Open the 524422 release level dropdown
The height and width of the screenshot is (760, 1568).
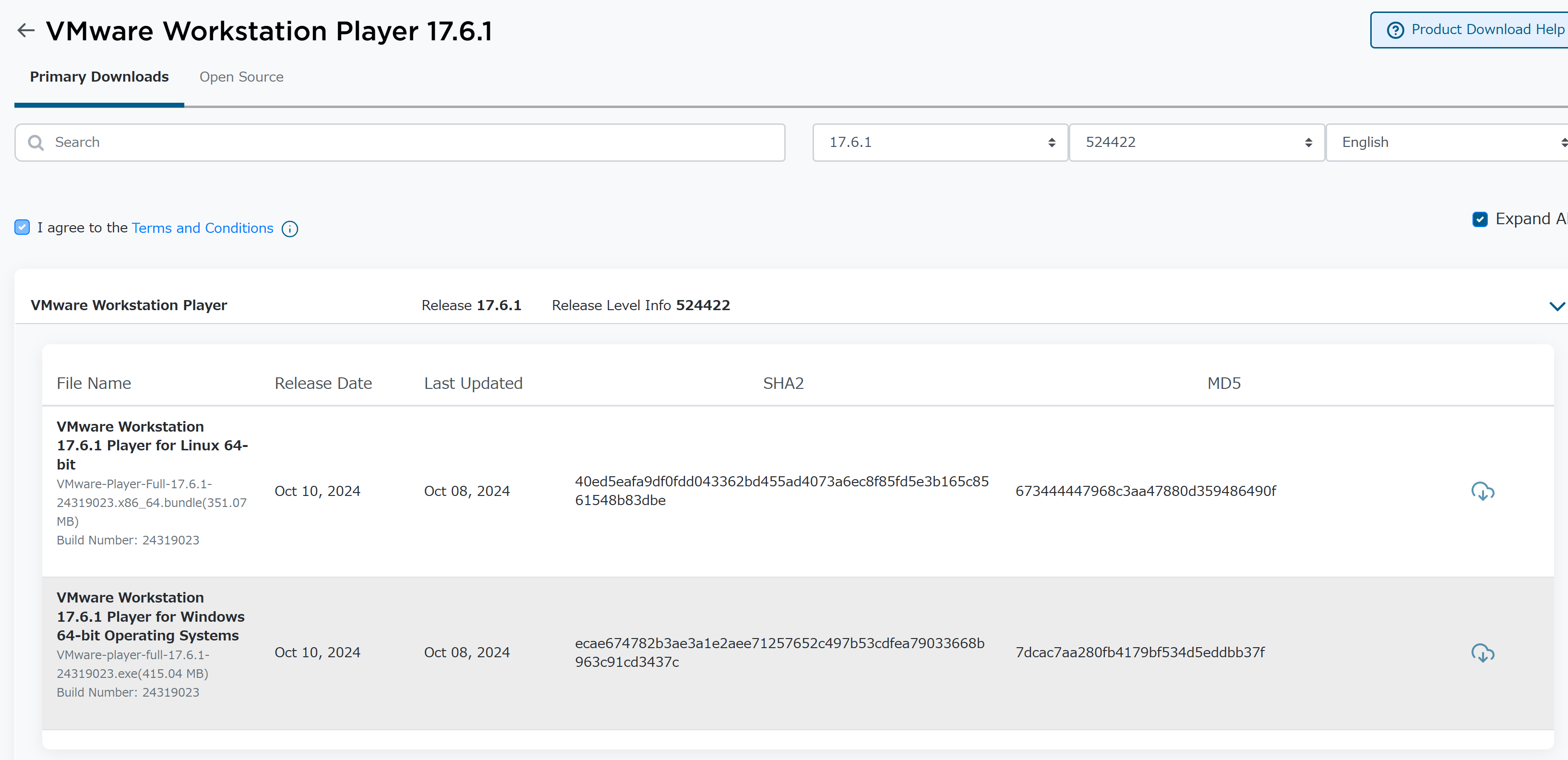[1196, 143]
